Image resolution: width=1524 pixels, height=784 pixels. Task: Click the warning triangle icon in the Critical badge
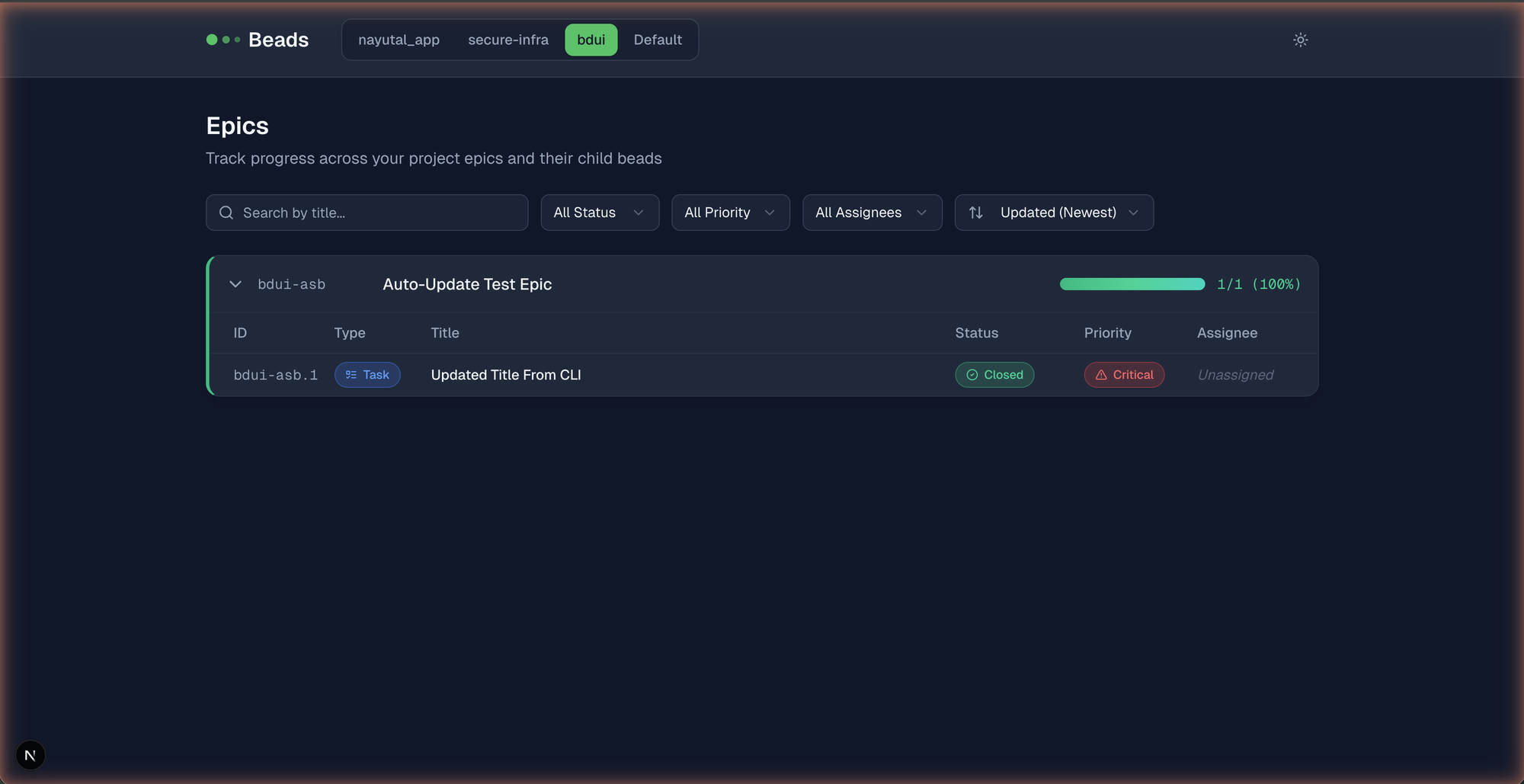1100,374
